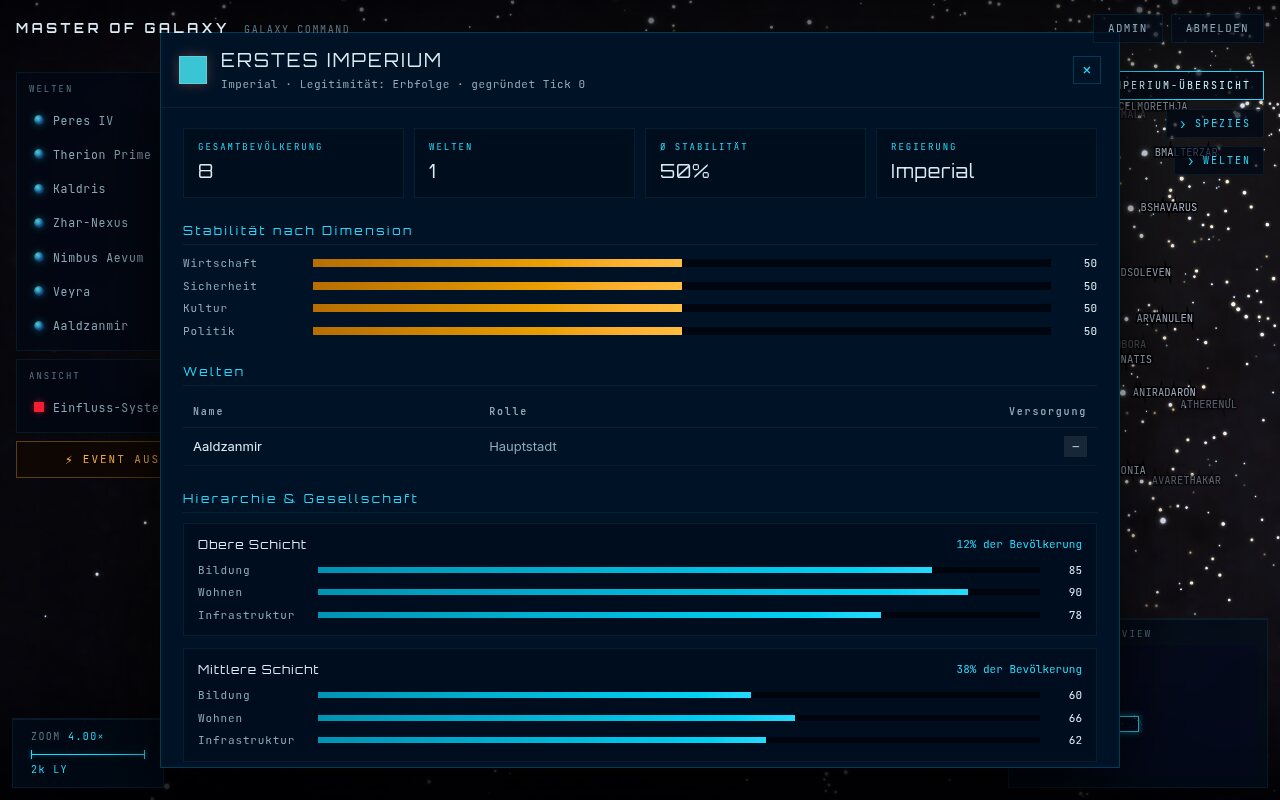Viewport: 1280px width, 800px height.
Task: Click the Ø Stabilität stat card
Action: point(755,162)
